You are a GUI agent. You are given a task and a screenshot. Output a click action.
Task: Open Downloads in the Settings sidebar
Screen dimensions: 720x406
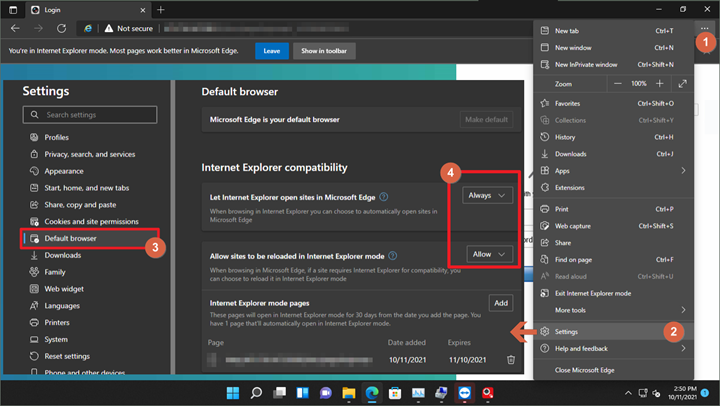[x=91, y=255]
